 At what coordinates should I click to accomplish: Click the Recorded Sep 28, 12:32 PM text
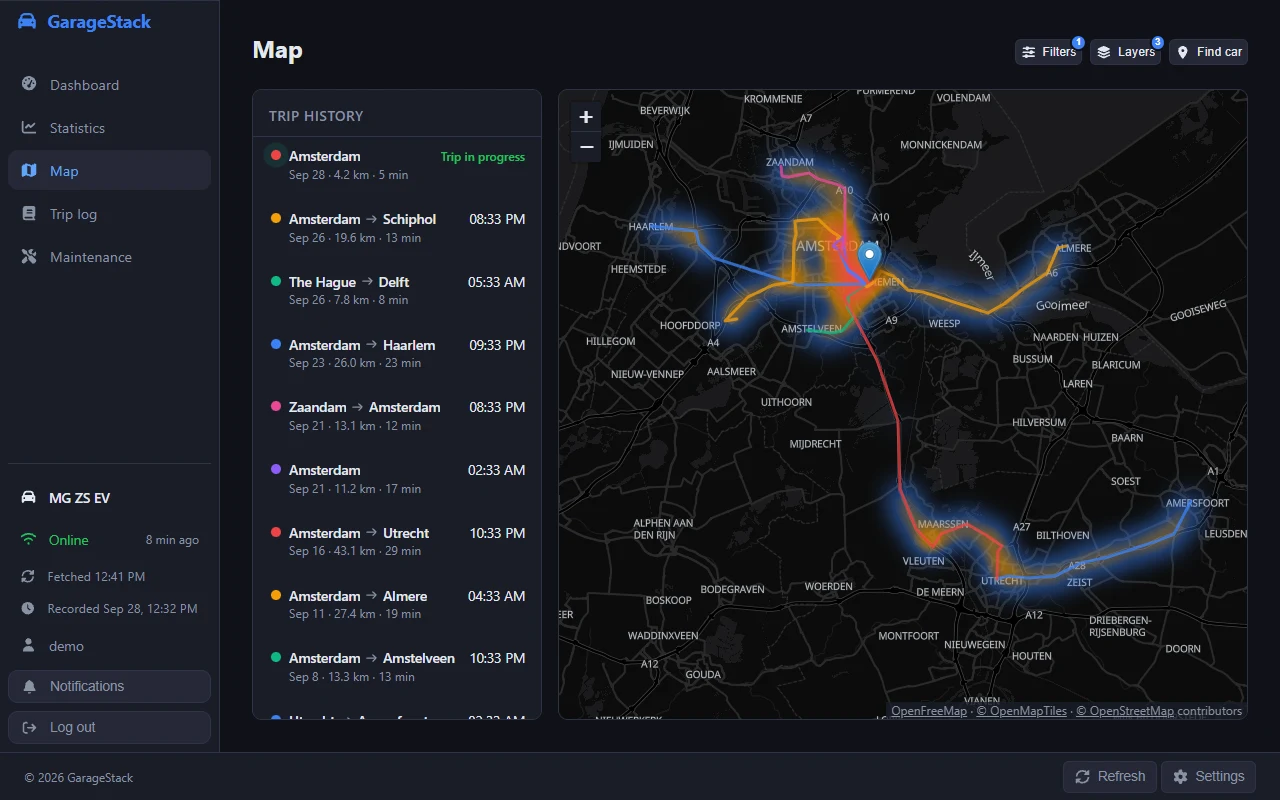point(122,609)
